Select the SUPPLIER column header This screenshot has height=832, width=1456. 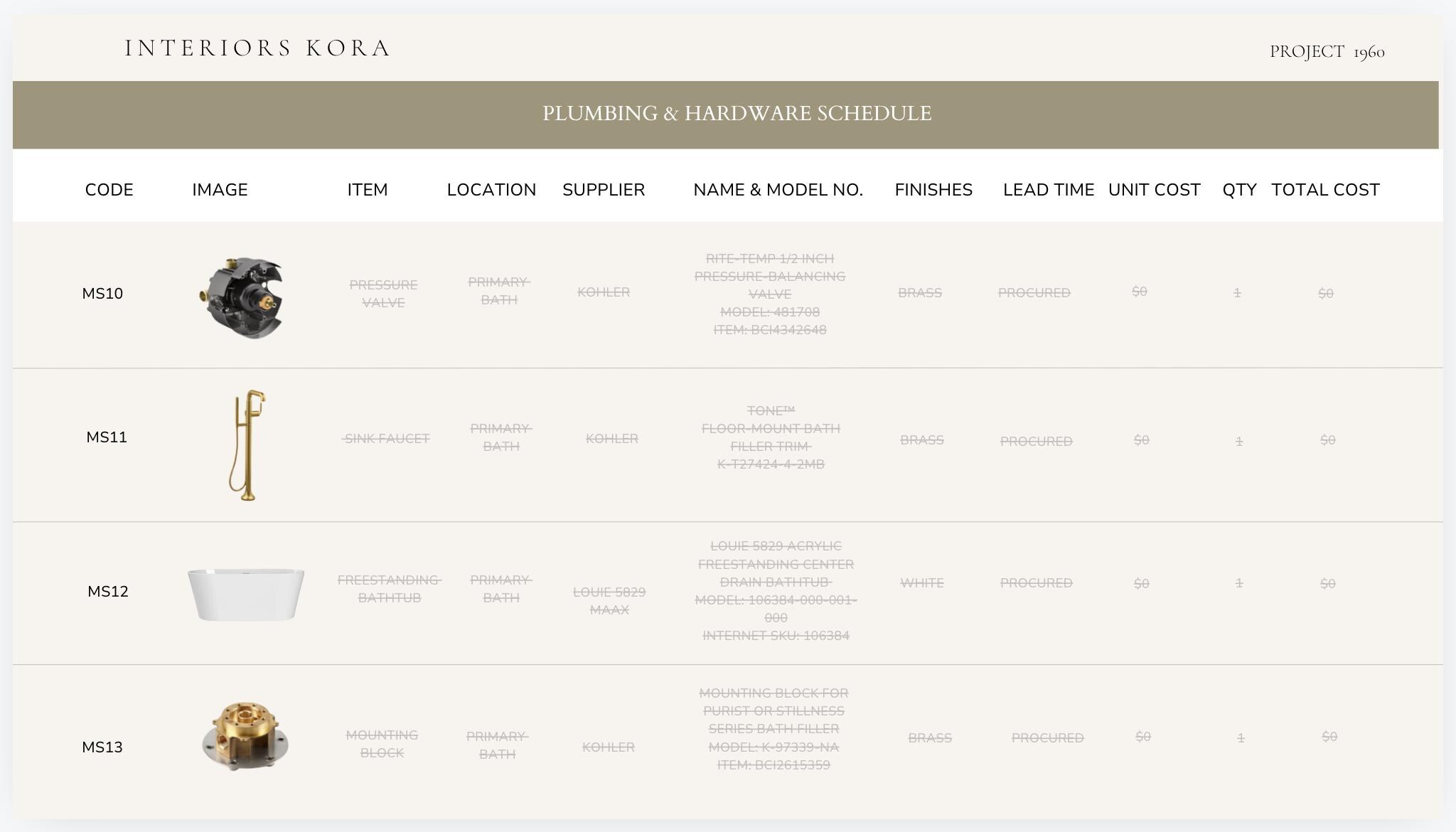point(604,190)
